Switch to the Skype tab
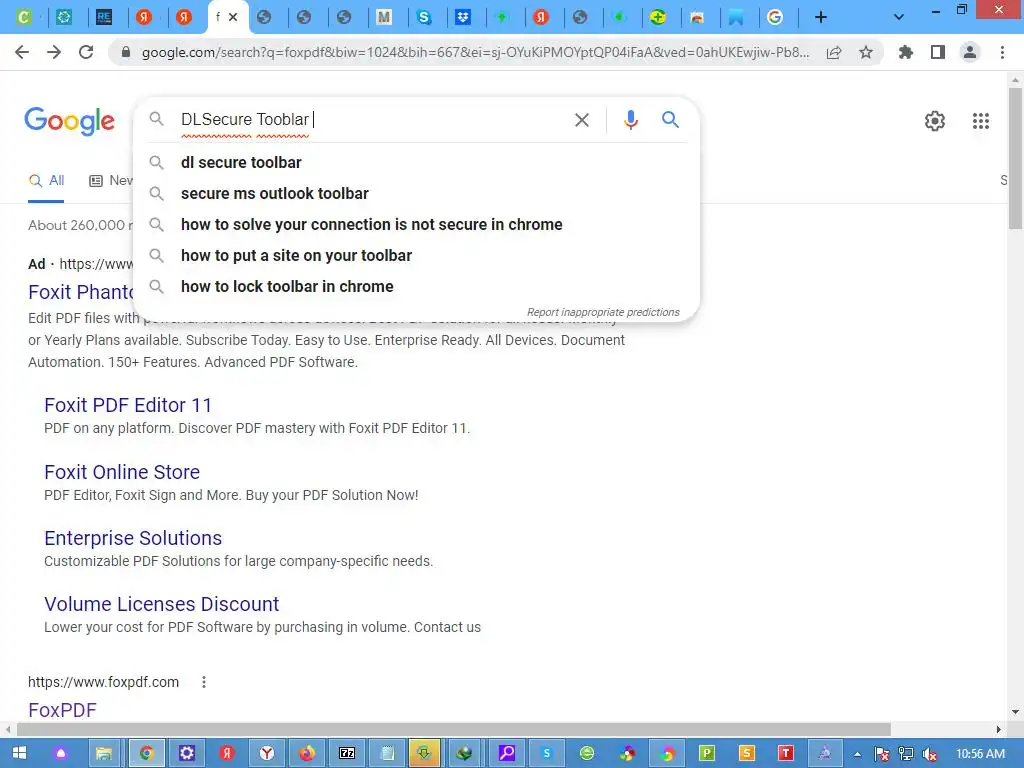 (x=424, y=18)
